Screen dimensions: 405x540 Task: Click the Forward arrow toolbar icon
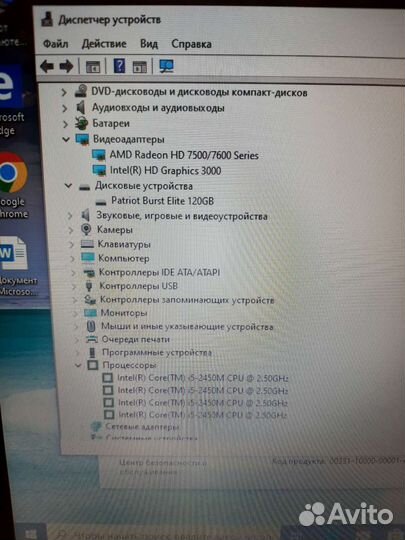(x=66, y=66)
